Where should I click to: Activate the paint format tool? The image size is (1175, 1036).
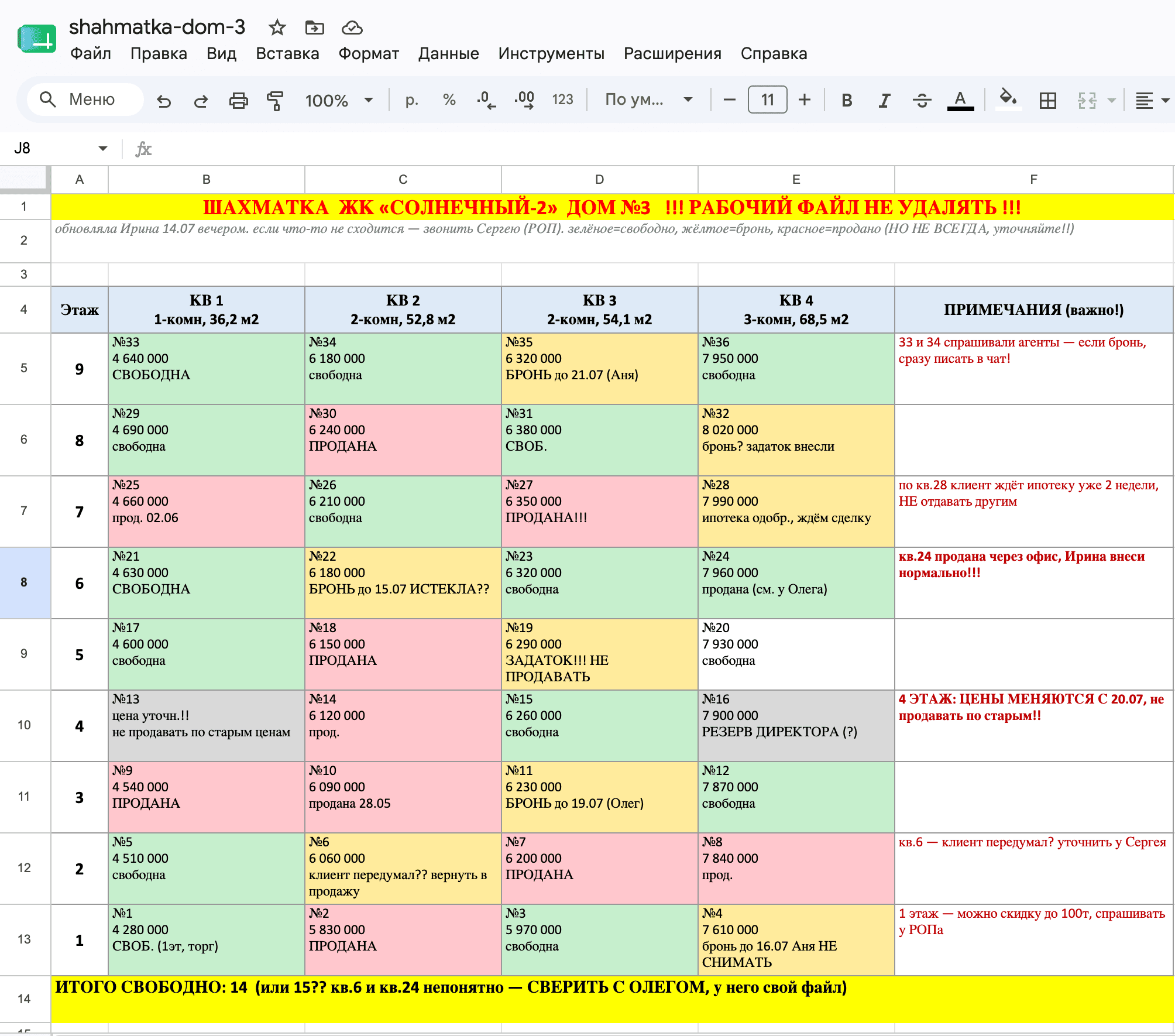coord(275,101)
